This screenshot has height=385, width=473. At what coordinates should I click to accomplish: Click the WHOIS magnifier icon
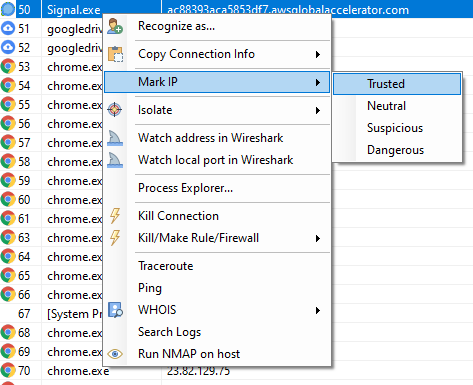115,310
